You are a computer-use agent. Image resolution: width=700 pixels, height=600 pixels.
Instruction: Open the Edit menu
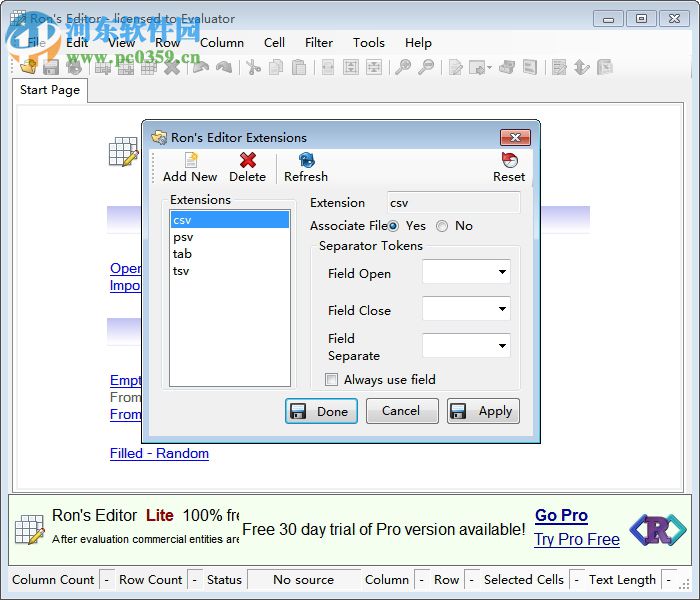(x=77, y=42)
